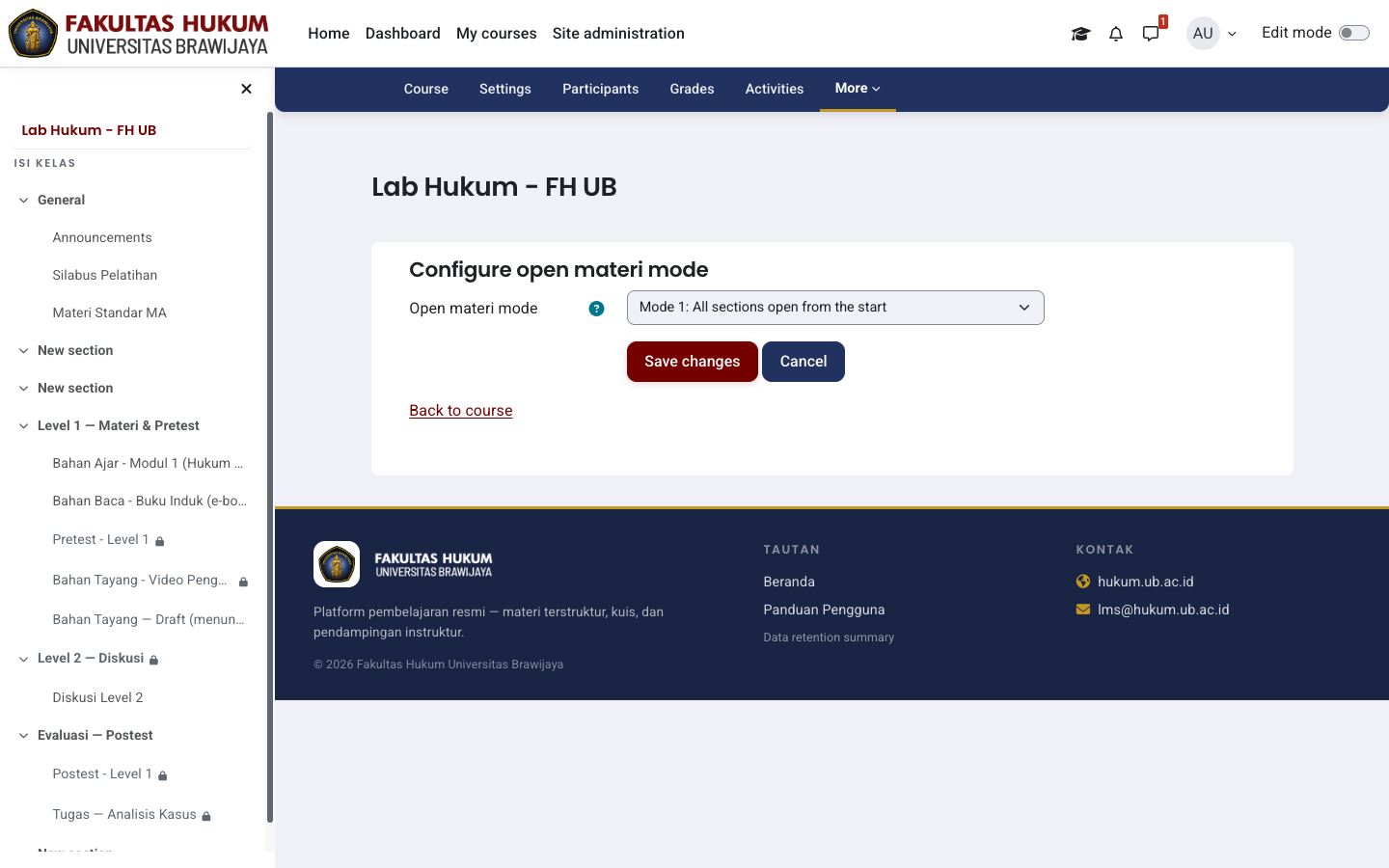The width and height of the screenshot is (1389, 868).
Task: Switch to the Course tab
Action: (x=426, y=89)
